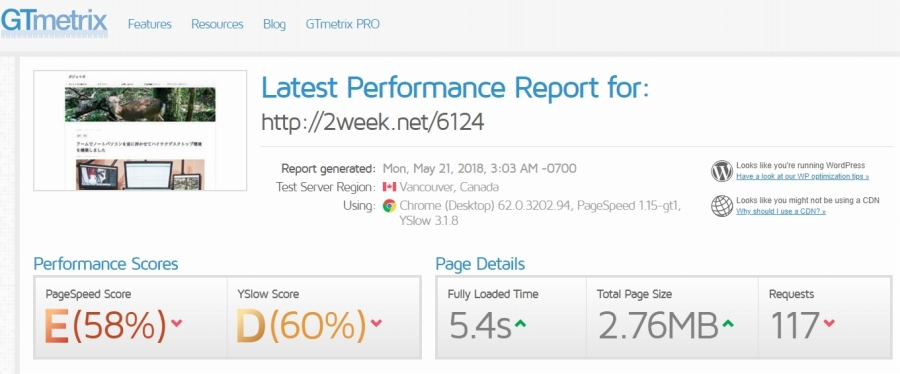Click the PageSpeed Score E(58%) grade

click(105, 325)
